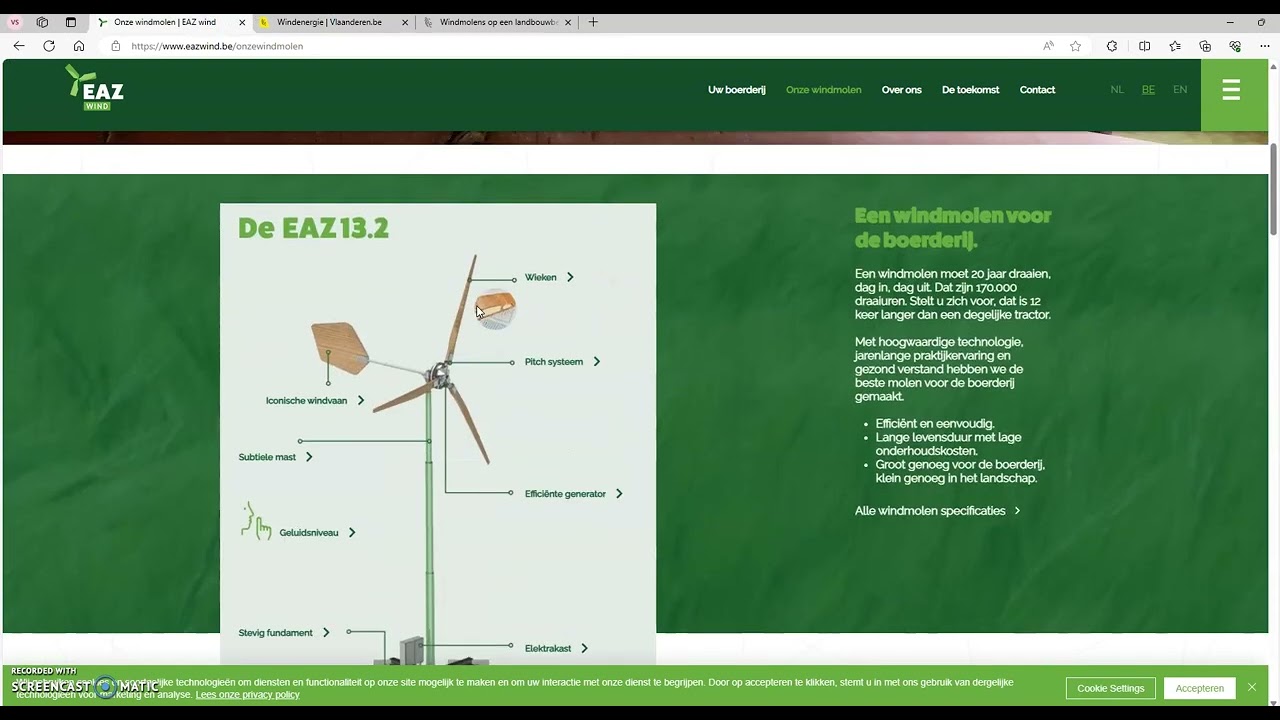1280x720 pixels.
Task: Close the Windenergie Vlaanderen.be tab
Action: tap(406, 22)
